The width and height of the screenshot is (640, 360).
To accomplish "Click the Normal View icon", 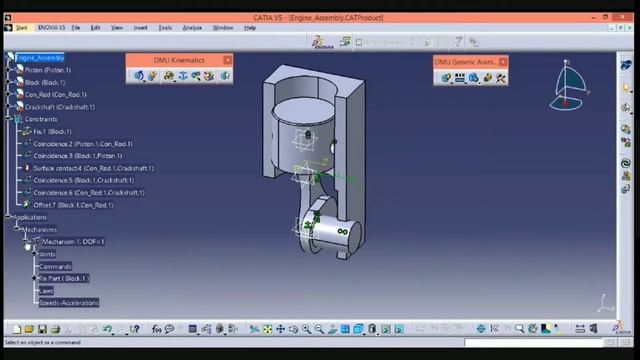I will (332, 329).
